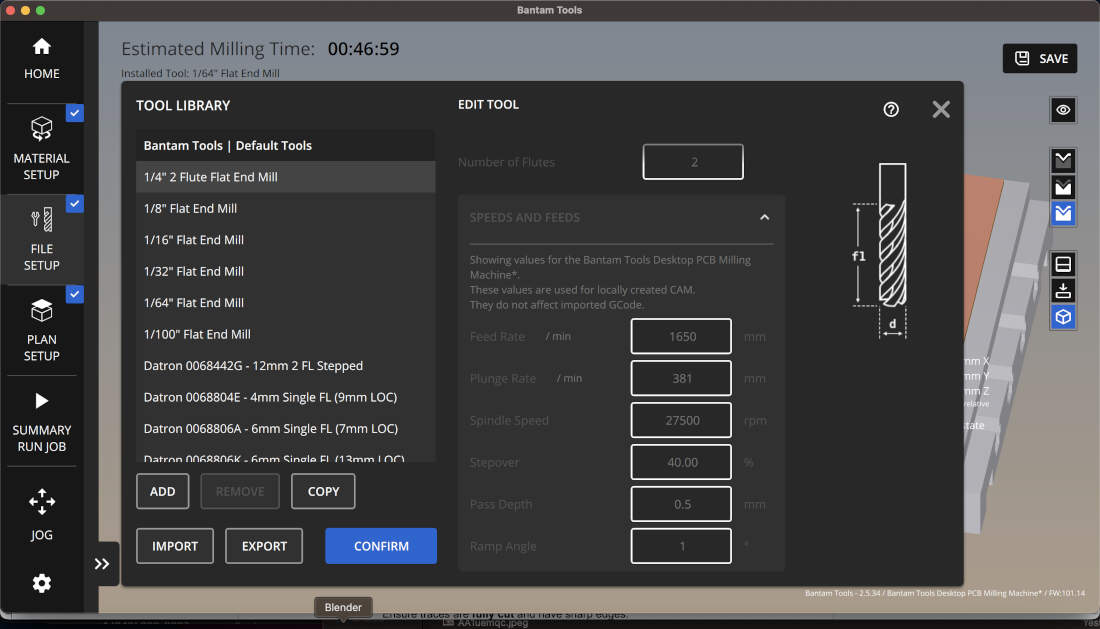Toggle preview visibility eye icon

coord(1063,110)
